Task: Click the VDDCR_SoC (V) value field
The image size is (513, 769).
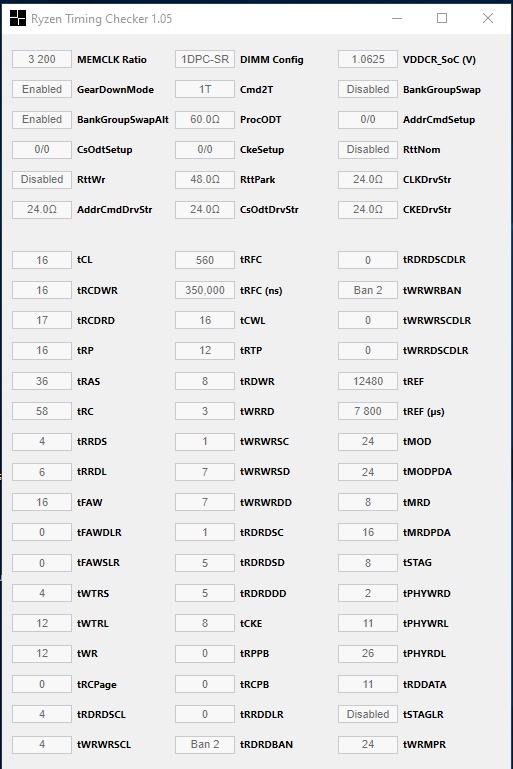Action: click(368, 59)
